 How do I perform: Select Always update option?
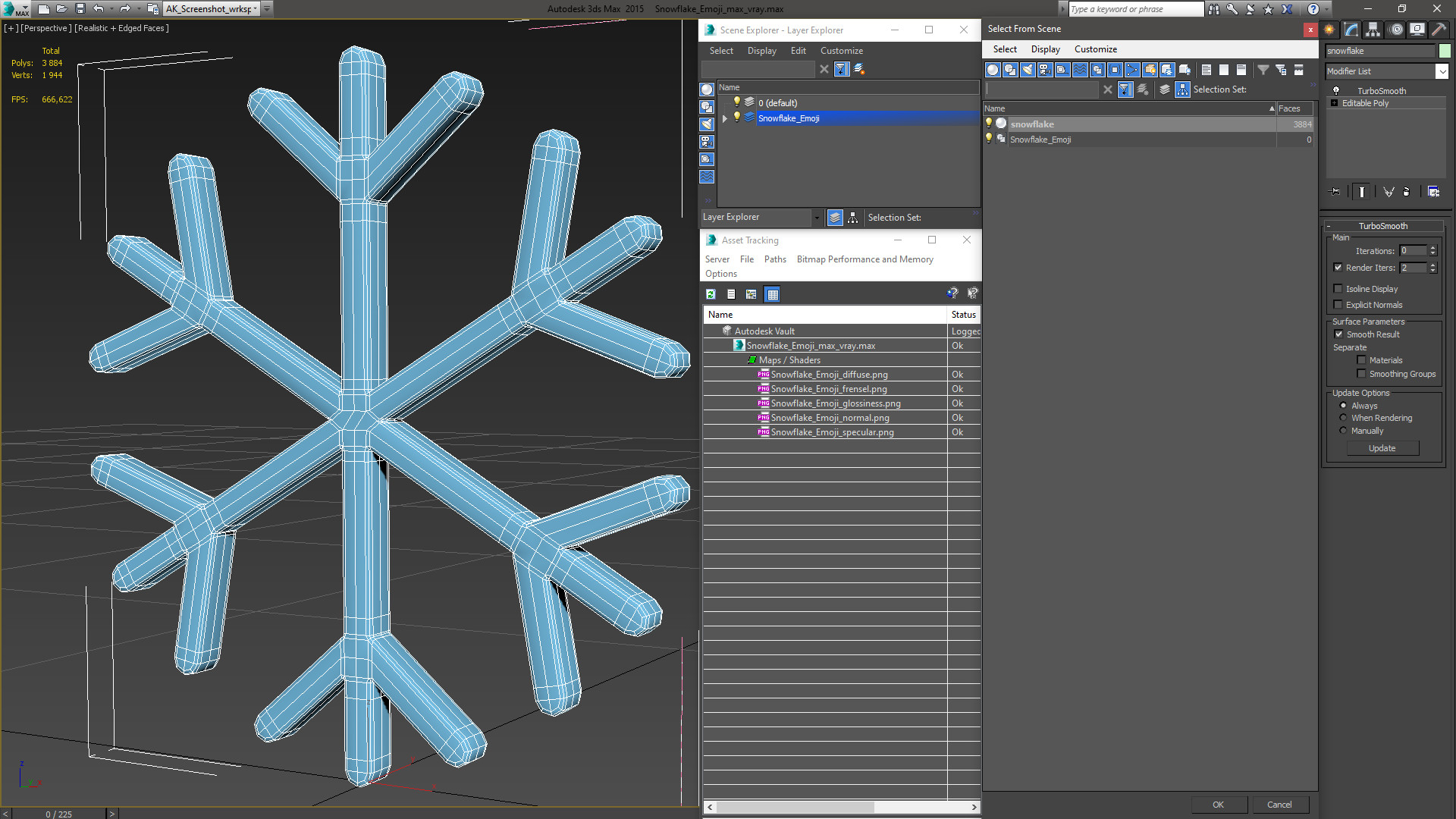[1343, 406]
